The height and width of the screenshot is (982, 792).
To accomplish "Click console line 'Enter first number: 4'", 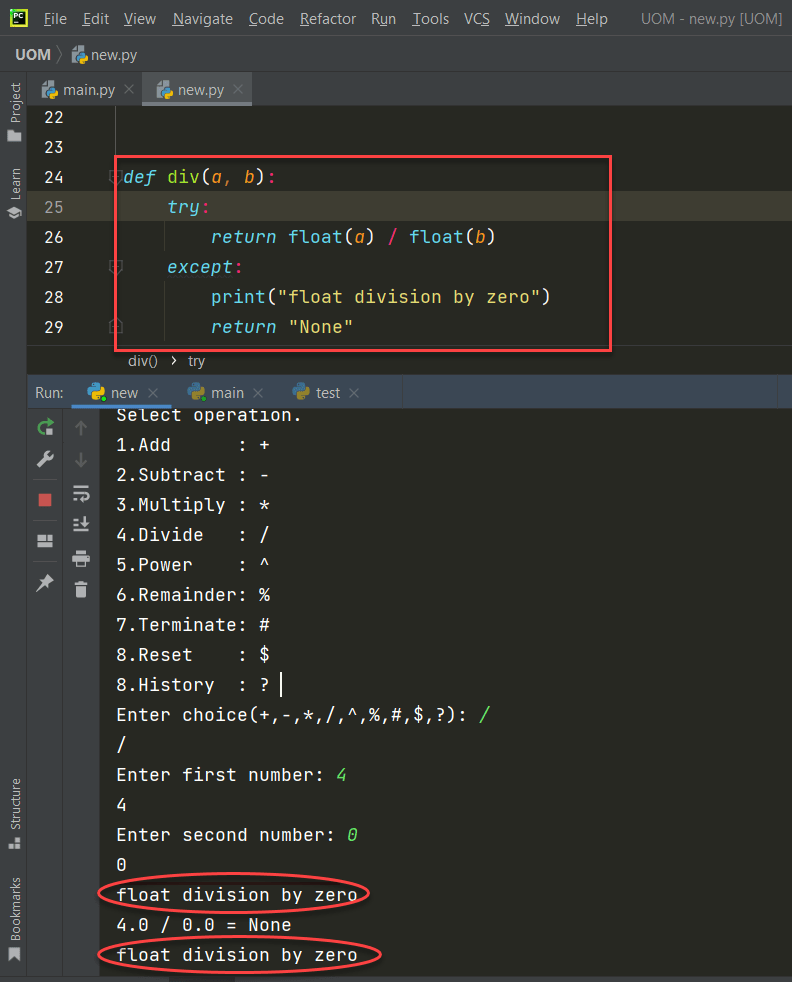I will [231, 775].
